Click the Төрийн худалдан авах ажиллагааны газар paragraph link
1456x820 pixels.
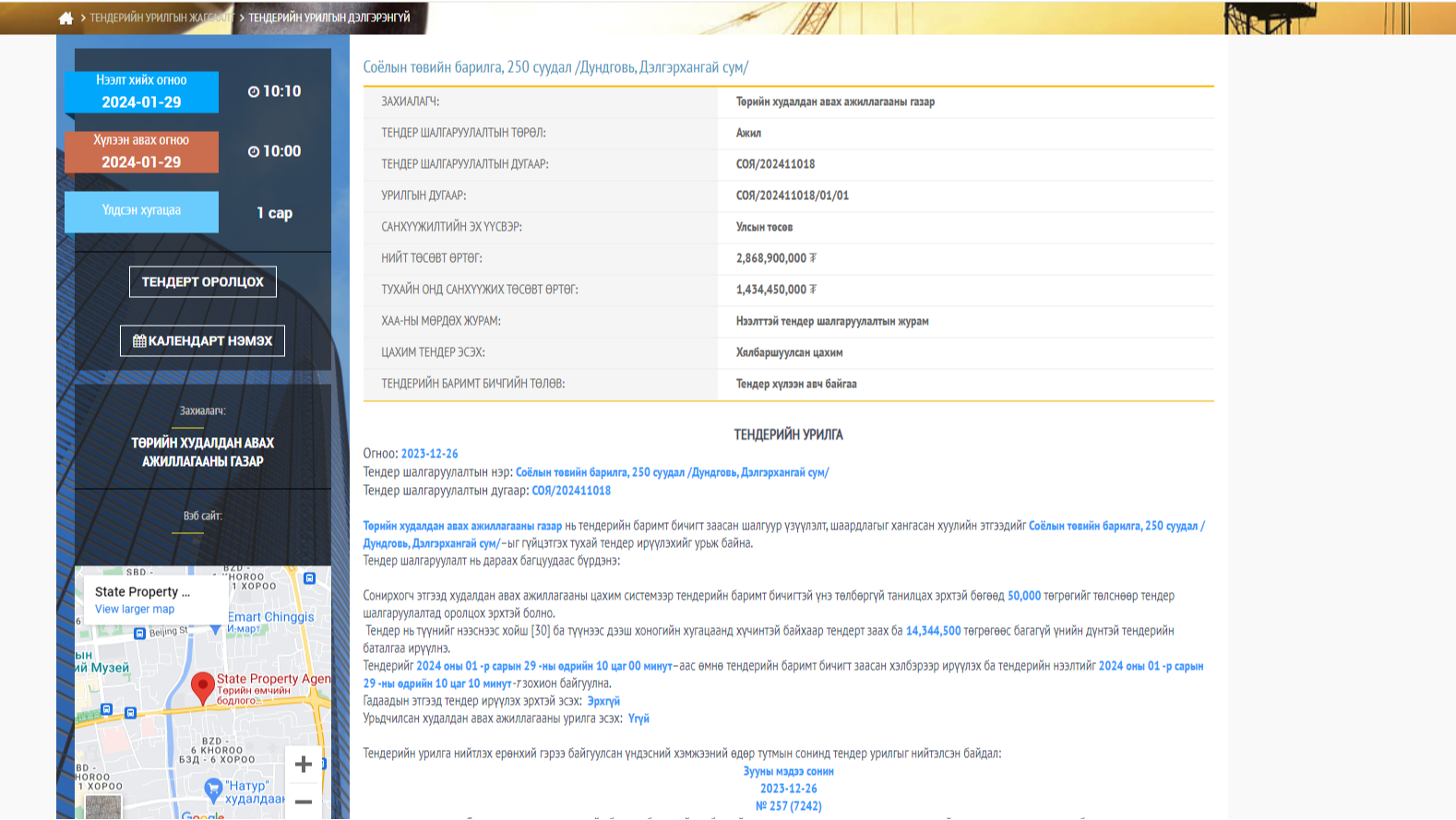[462, 526]
